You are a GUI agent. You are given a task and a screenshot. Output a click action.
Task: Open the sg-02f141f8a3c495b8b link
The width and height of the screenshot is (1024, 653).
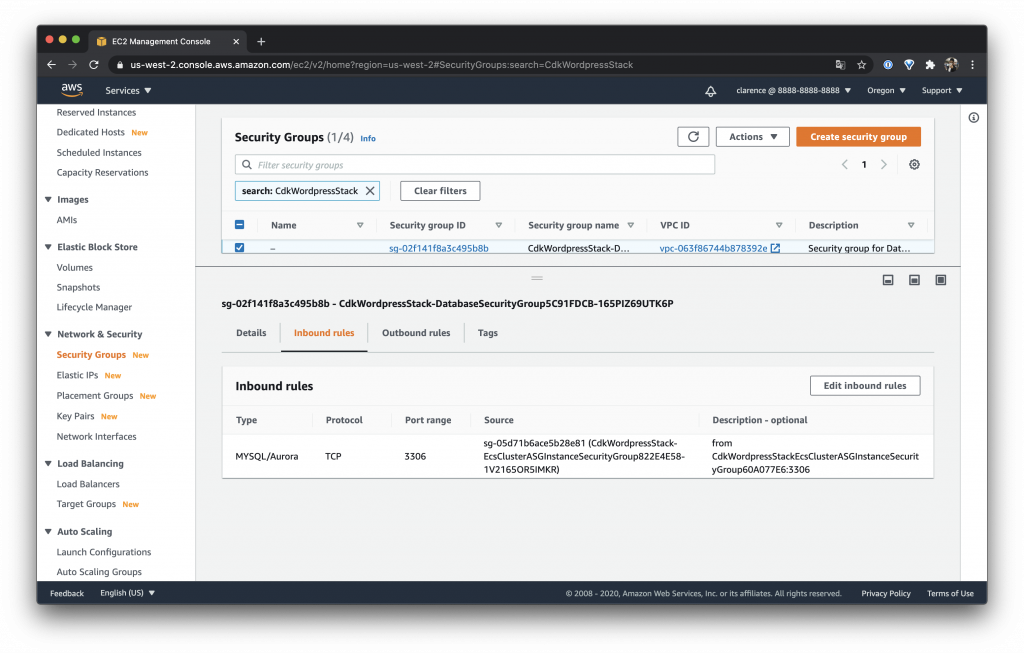[x=438, y=248]
